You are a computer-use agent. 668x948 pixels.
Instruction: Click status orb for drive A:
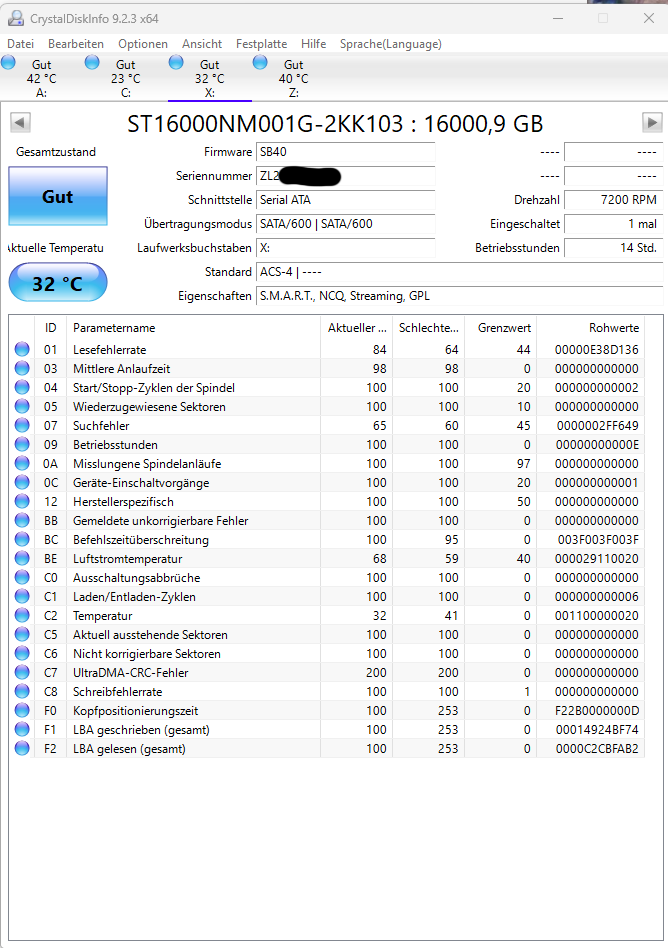[x=8, y=62]
